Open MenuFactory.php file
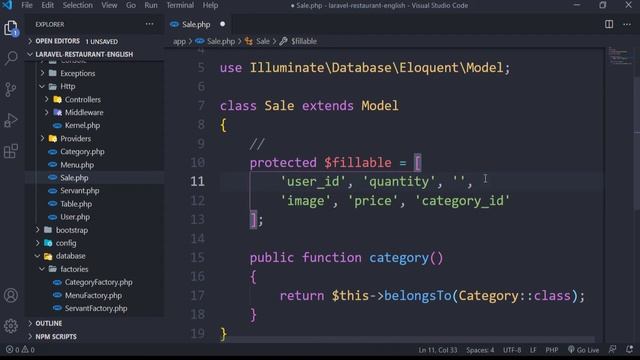The image size is (640, 360). (x=93, y=296)
